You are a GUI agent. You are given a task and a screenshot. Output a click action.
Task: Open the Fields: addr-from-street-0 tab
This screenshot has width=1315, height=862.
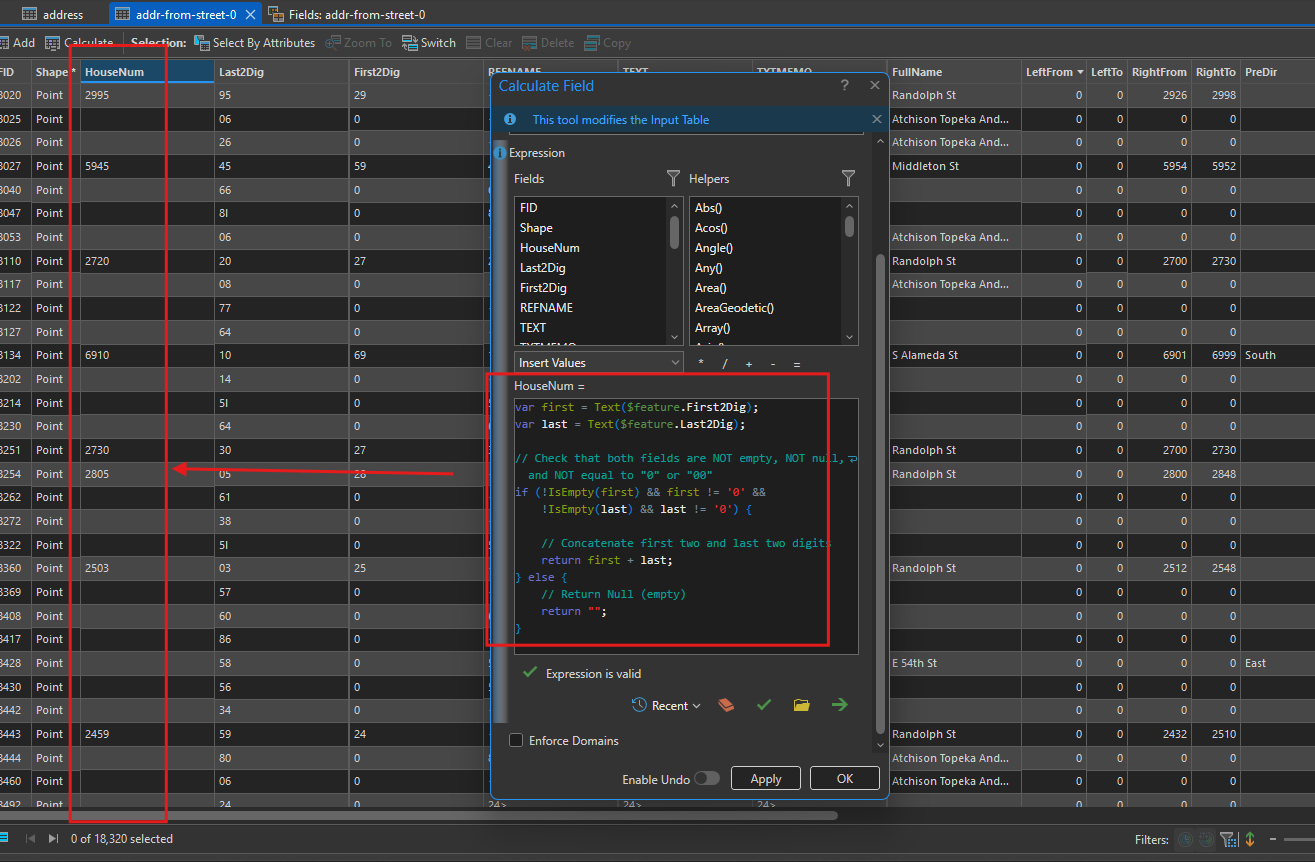[x=346, y=15]
